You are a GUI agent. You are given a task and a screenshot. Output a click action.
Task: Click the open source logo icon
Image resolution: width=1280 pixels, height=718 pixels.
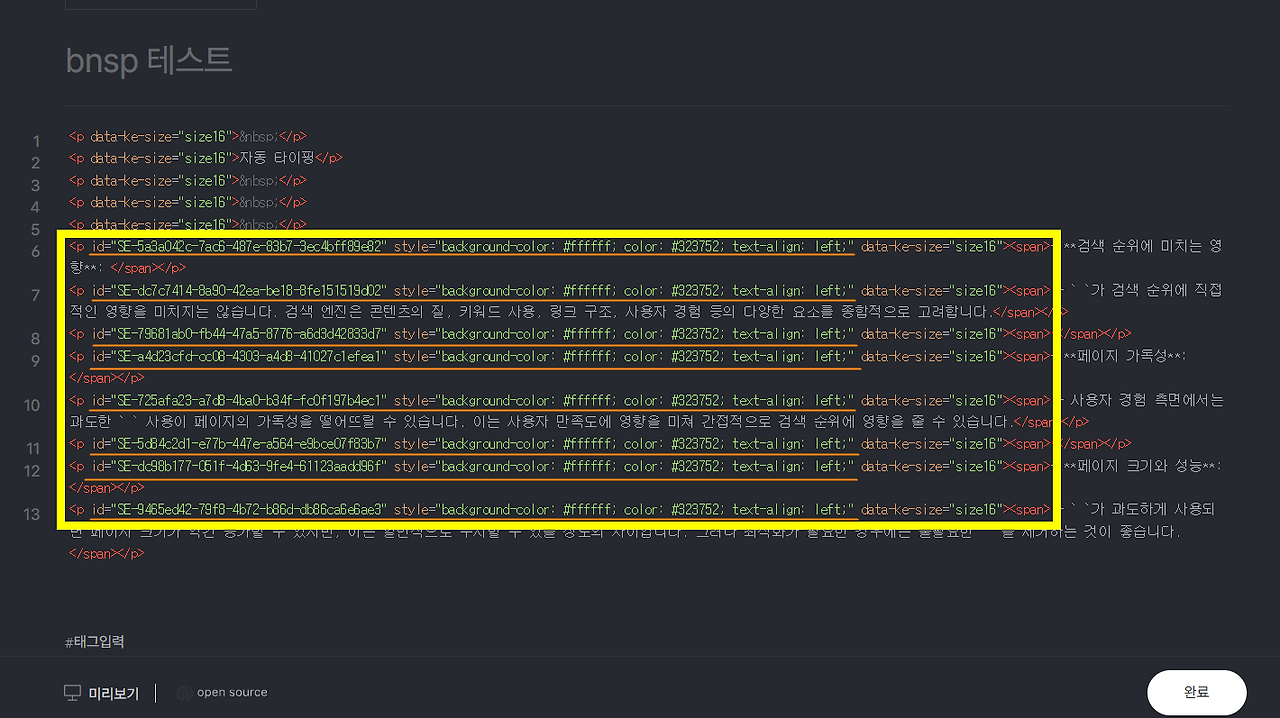point(184,693)
